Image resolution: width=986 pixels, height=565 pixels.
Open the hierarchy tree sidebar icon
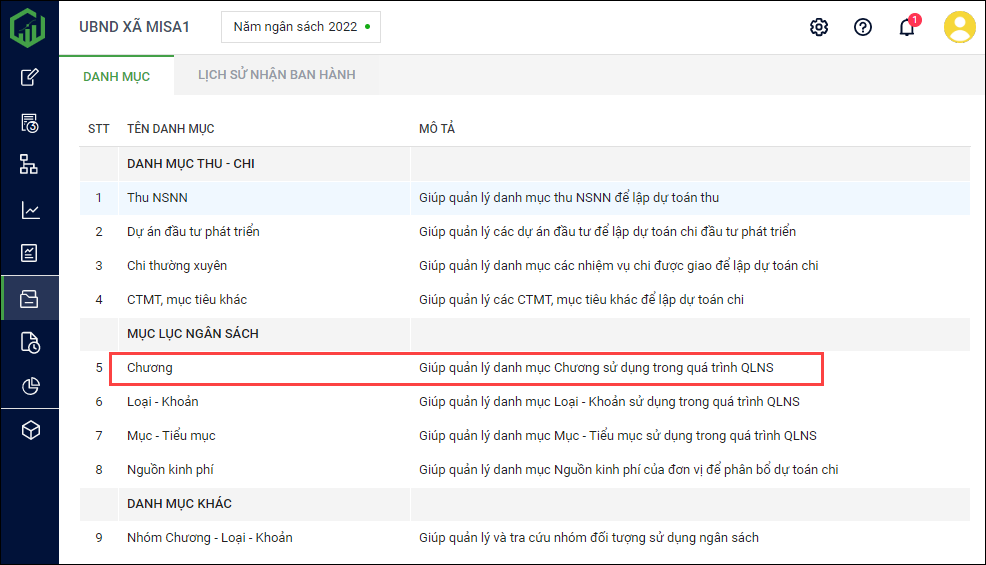30,164
